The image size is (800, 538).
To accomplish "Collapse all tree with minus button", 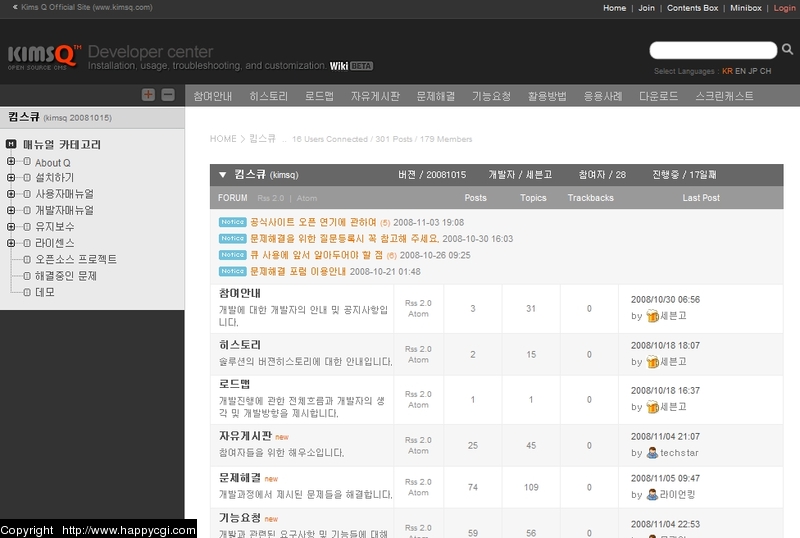I will (x=168, y=94).
